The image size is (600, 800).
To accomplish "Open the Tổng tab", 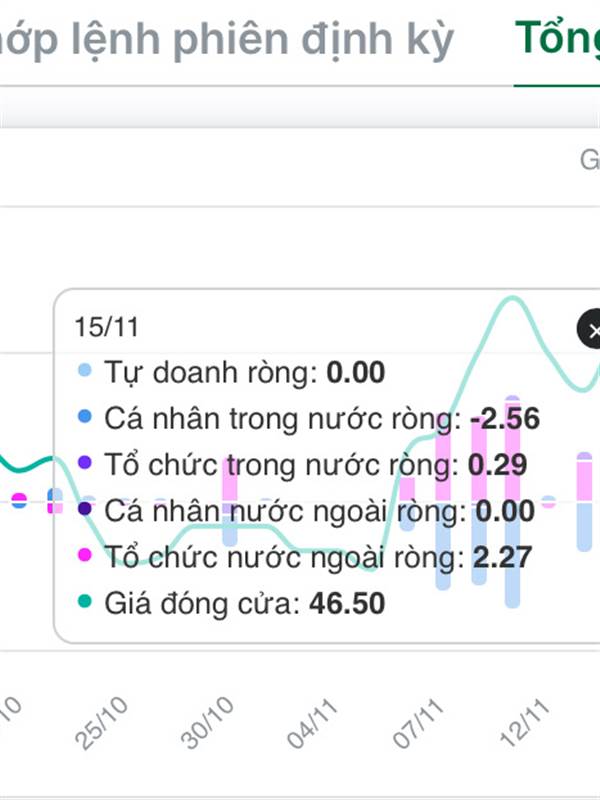I will (557, 39).
